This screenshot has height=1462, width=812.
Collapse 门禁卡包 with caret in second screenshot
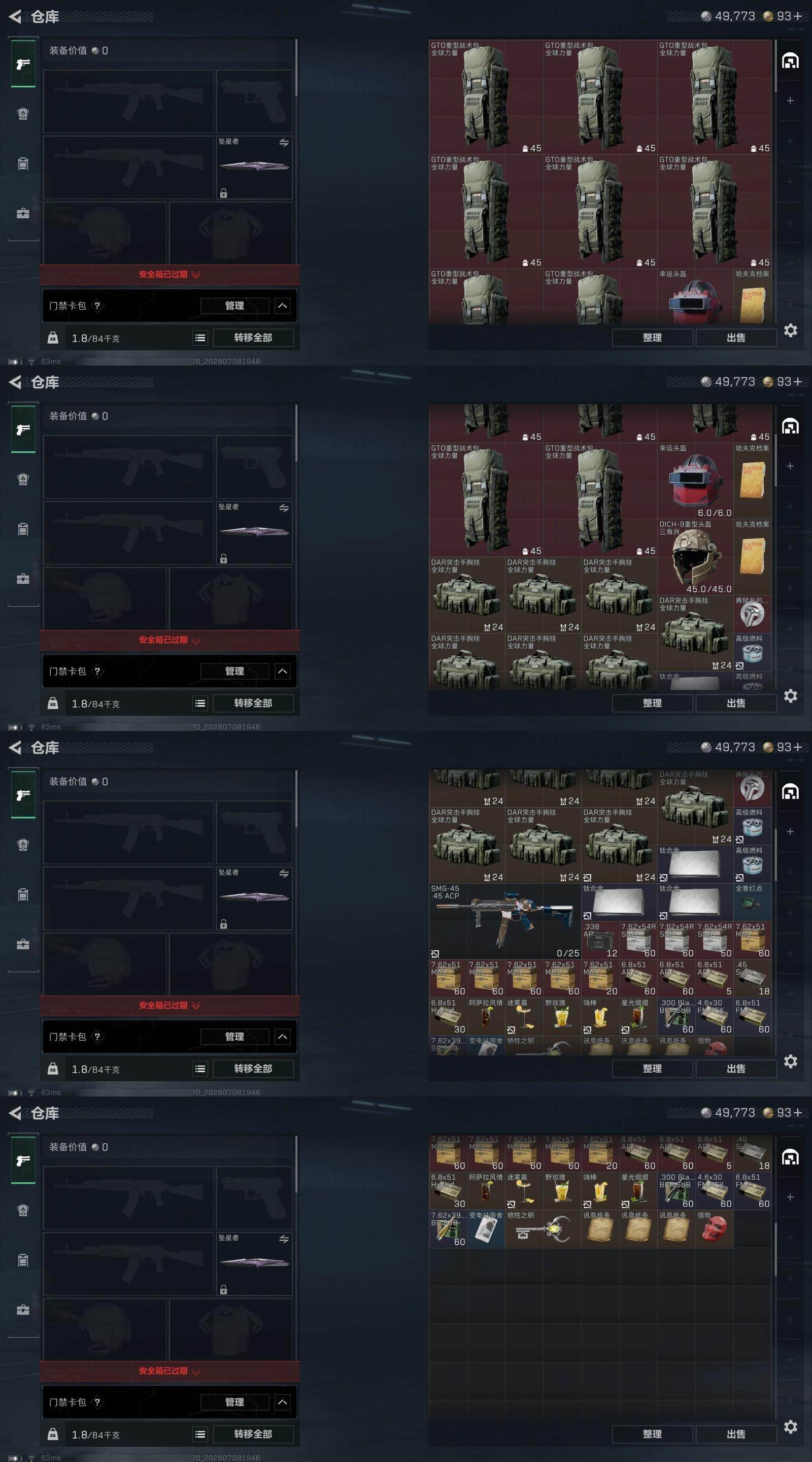point(283,672)
